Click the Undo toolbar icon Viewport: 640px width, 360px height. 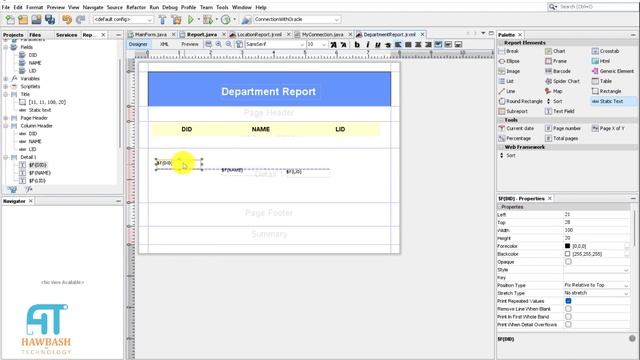click(67, 19)
